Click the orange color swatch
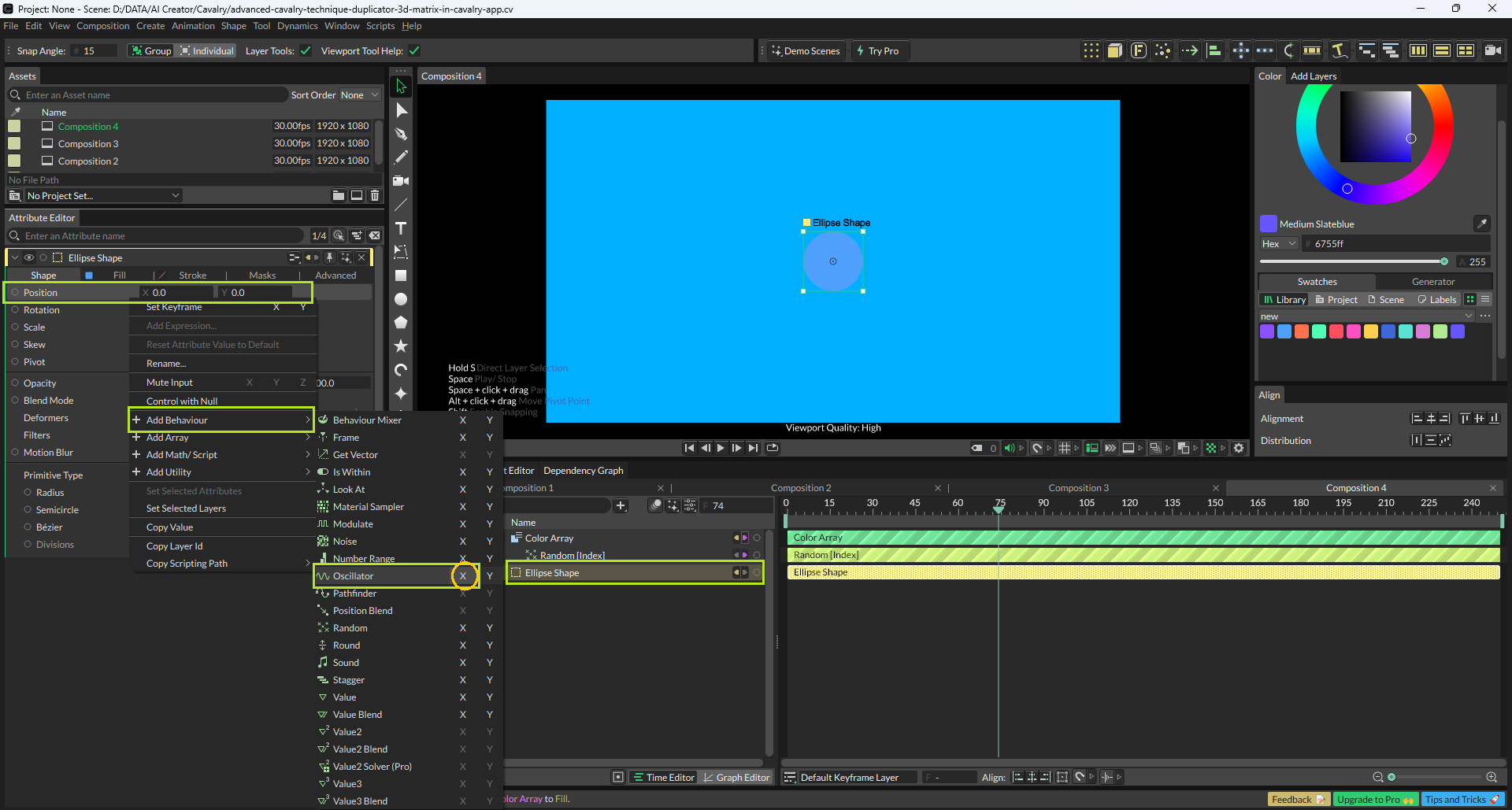The image size is (1512, 810). [x=1302, y=331]
